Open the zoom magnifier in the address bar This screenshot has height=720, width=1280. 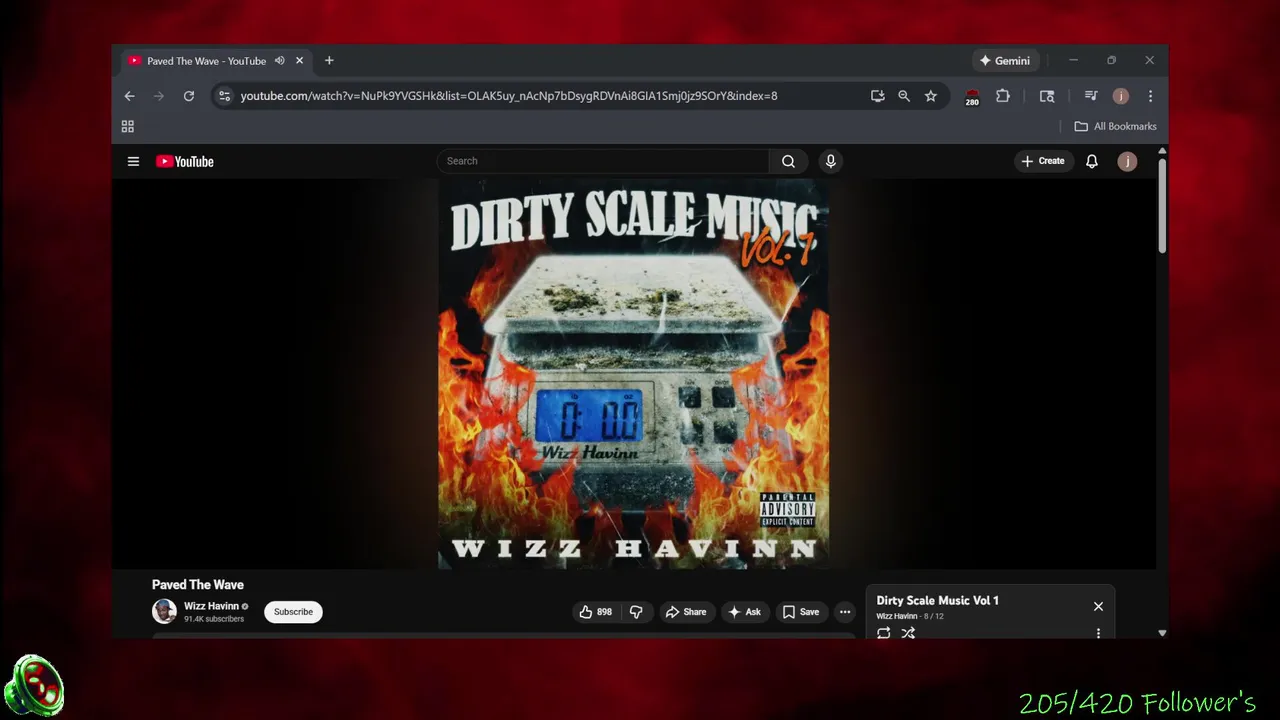point(904,96)
